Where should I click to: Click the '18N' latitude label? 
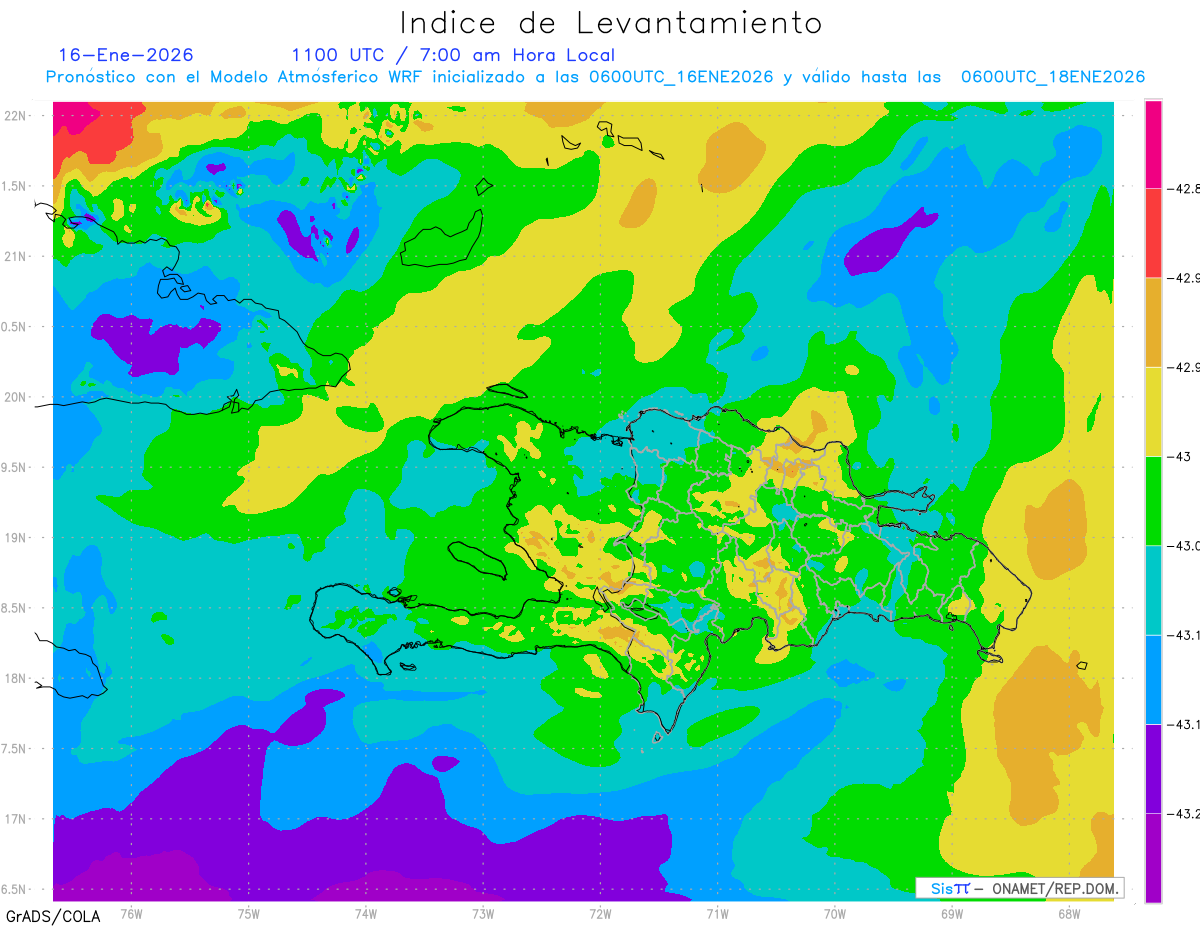[x=17, y=679]
